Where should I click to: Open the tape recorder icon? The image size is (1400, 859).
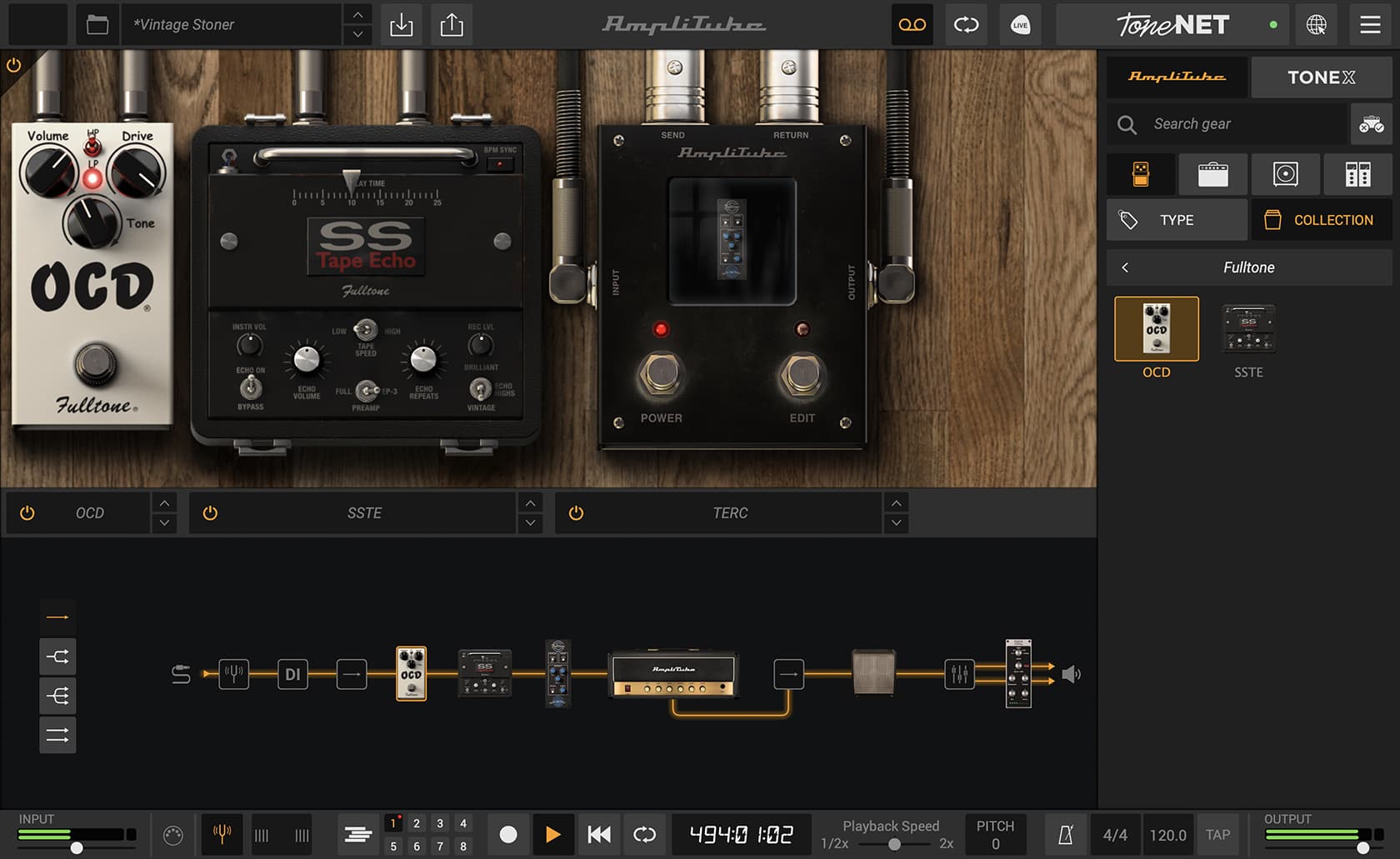[912, 25]
